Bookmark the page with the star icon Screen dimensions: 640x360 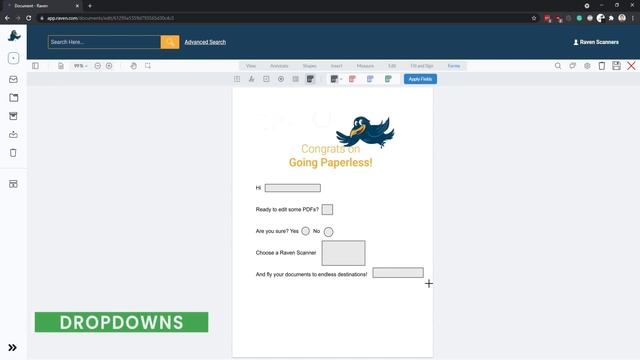534,18
